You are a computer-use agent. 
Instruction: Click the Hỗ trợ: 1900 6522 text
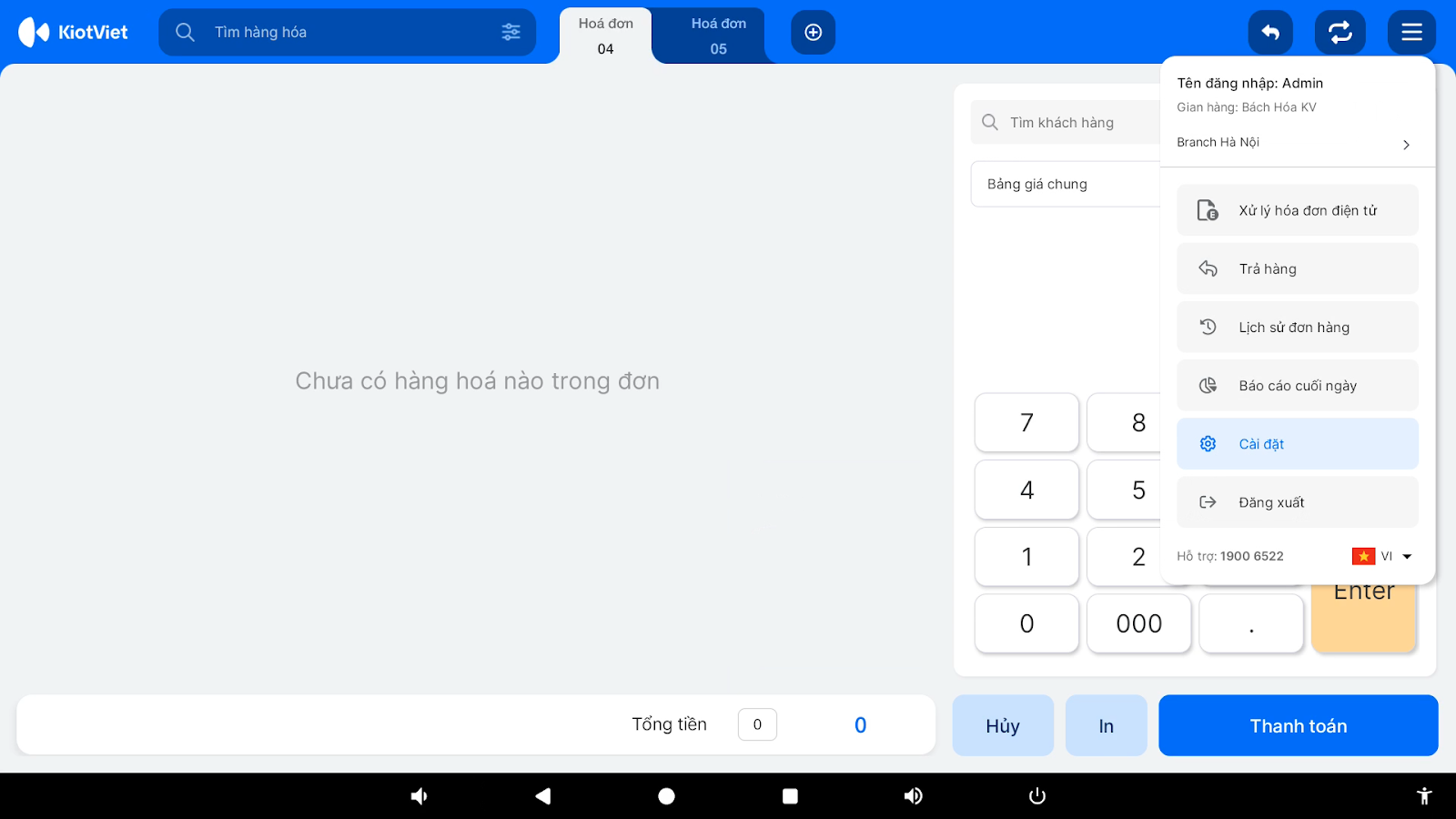pos(1229,556)
